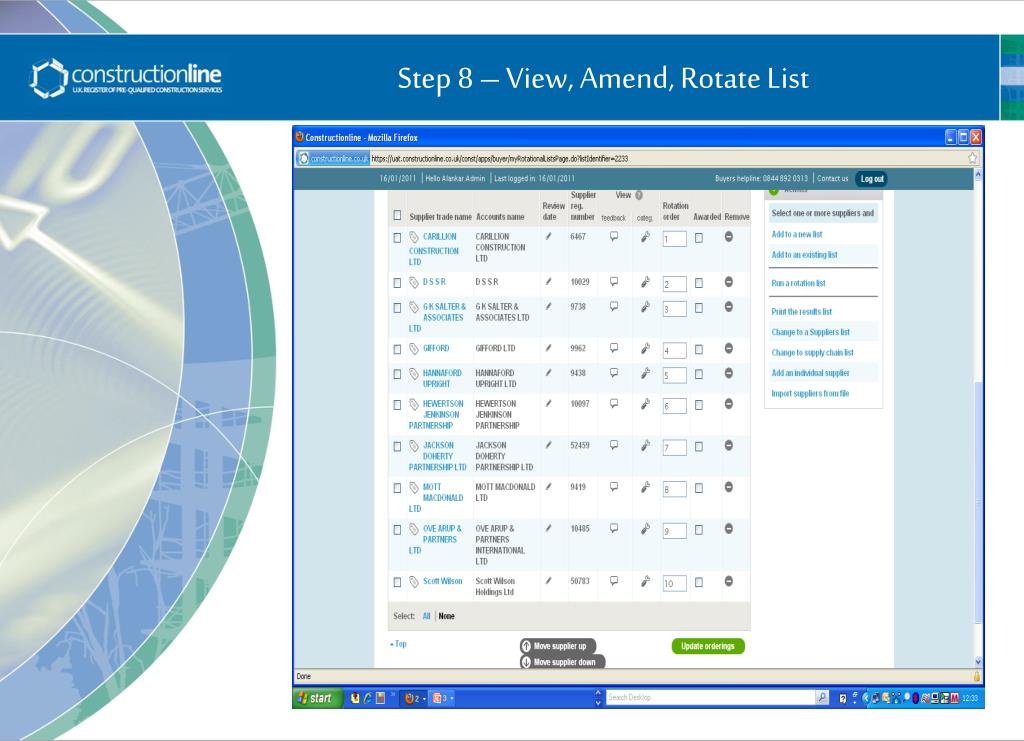Viewport: 1024px width, 741px height.
Task: Click the bookmark star in address bar
Action: [972, 158]
